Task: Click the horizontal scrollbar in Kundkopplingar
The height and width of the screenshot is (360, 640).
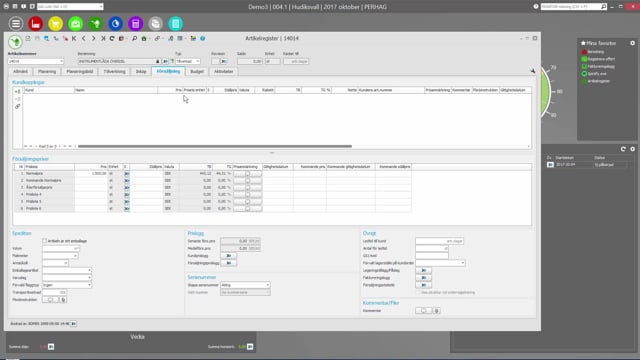Action: click(x=215, y=146)
